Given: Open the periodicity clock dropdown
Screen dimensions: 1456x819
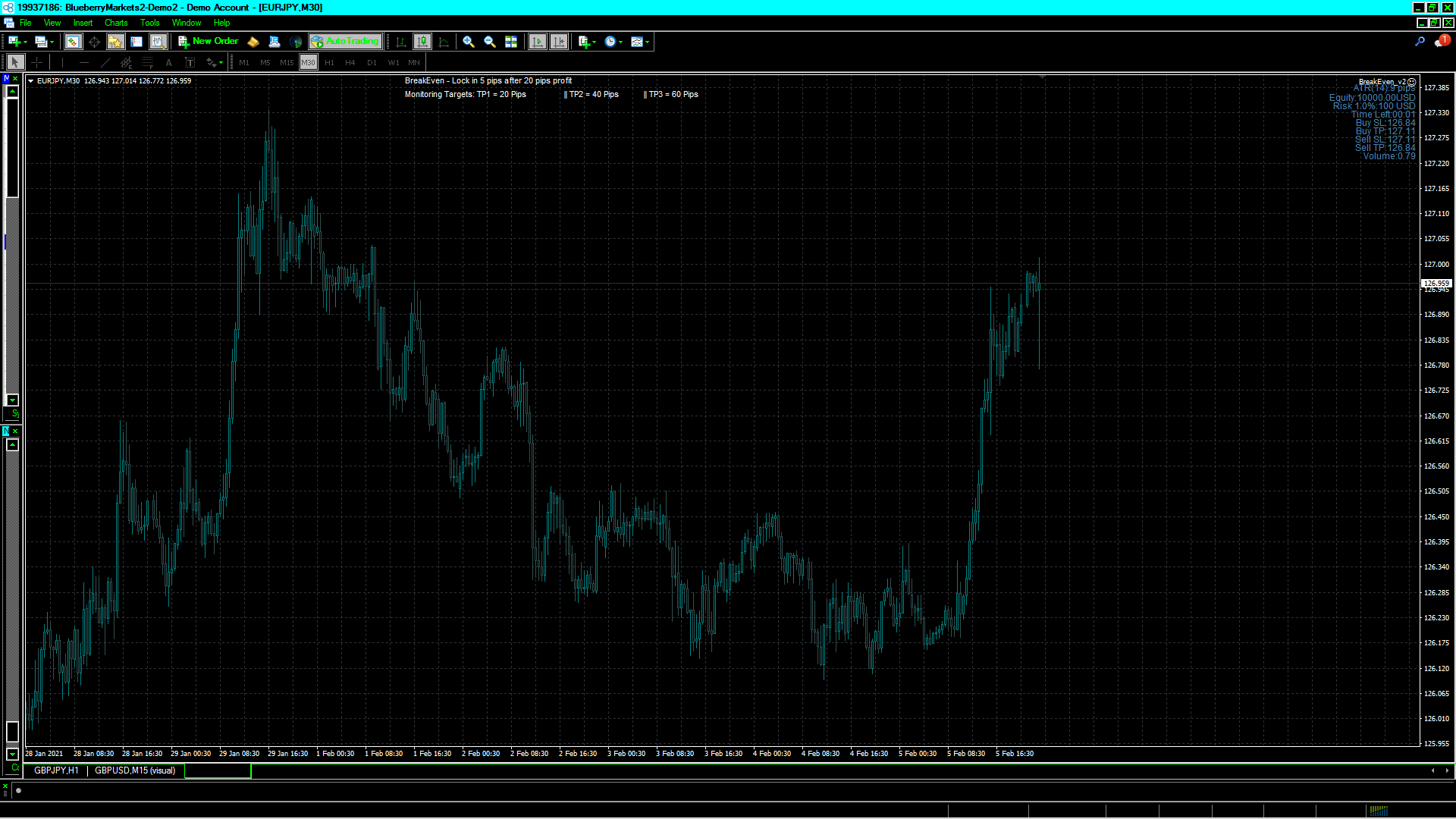Looking at the screenshot, I should click(x=620, y=42).
